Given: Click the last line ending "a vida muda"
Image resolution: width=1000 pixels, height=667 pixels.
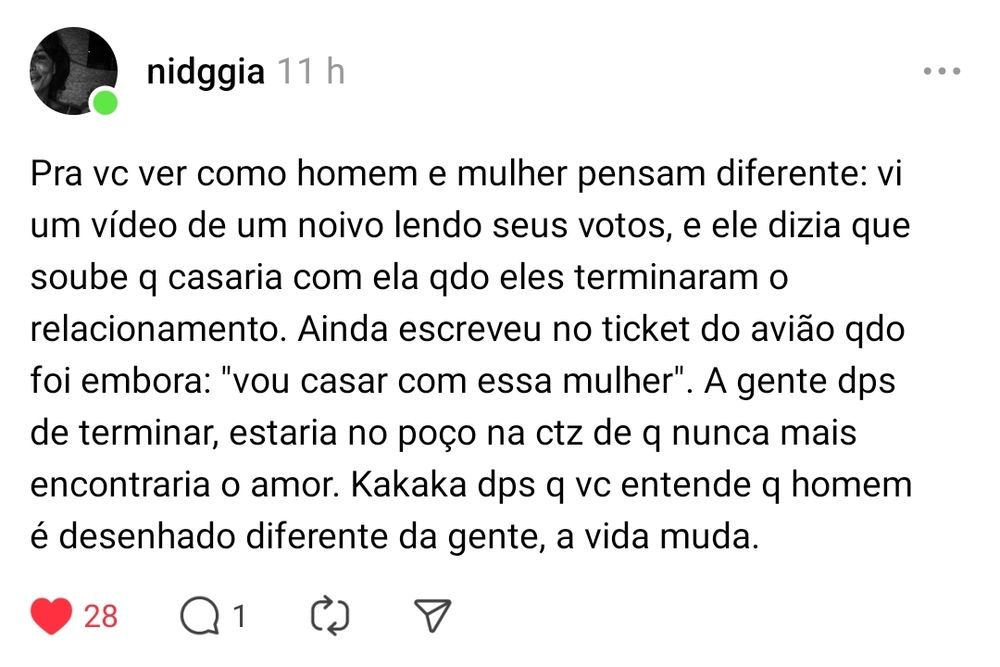Looking at the screenshot, I should (390, 539).
